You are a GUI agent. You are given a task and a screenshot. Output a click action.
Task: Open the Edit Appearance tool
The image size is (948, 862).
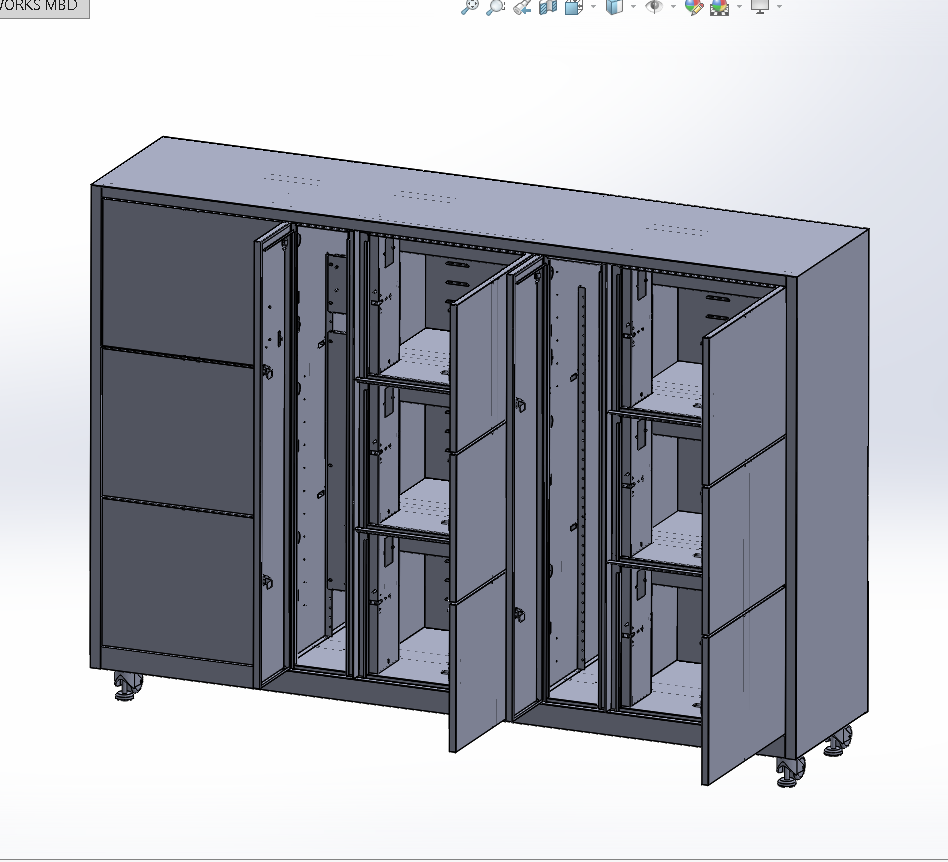click(x=694, y=6)
